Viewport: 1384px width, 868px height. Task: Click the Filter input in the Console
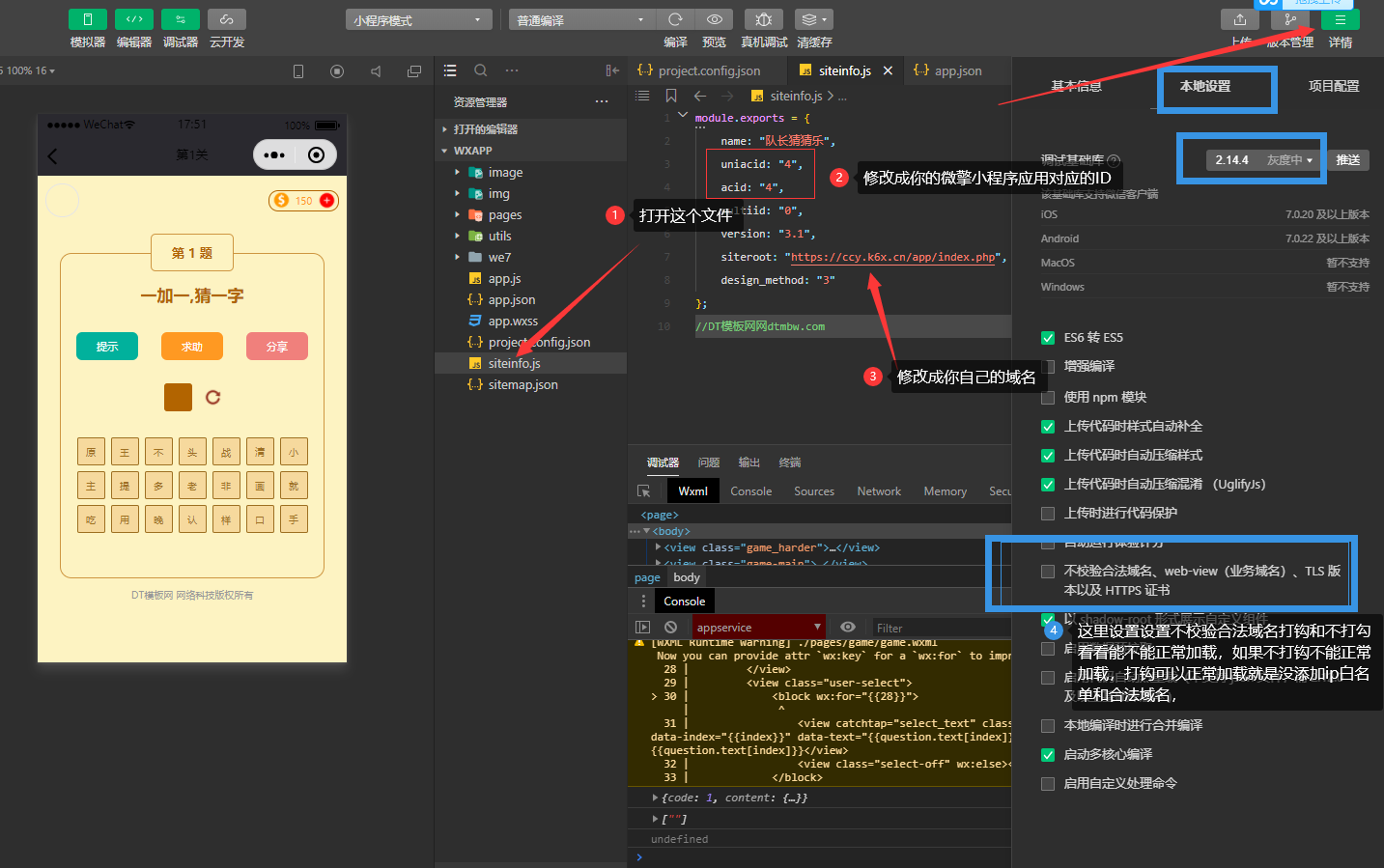(x=937, y=628)
